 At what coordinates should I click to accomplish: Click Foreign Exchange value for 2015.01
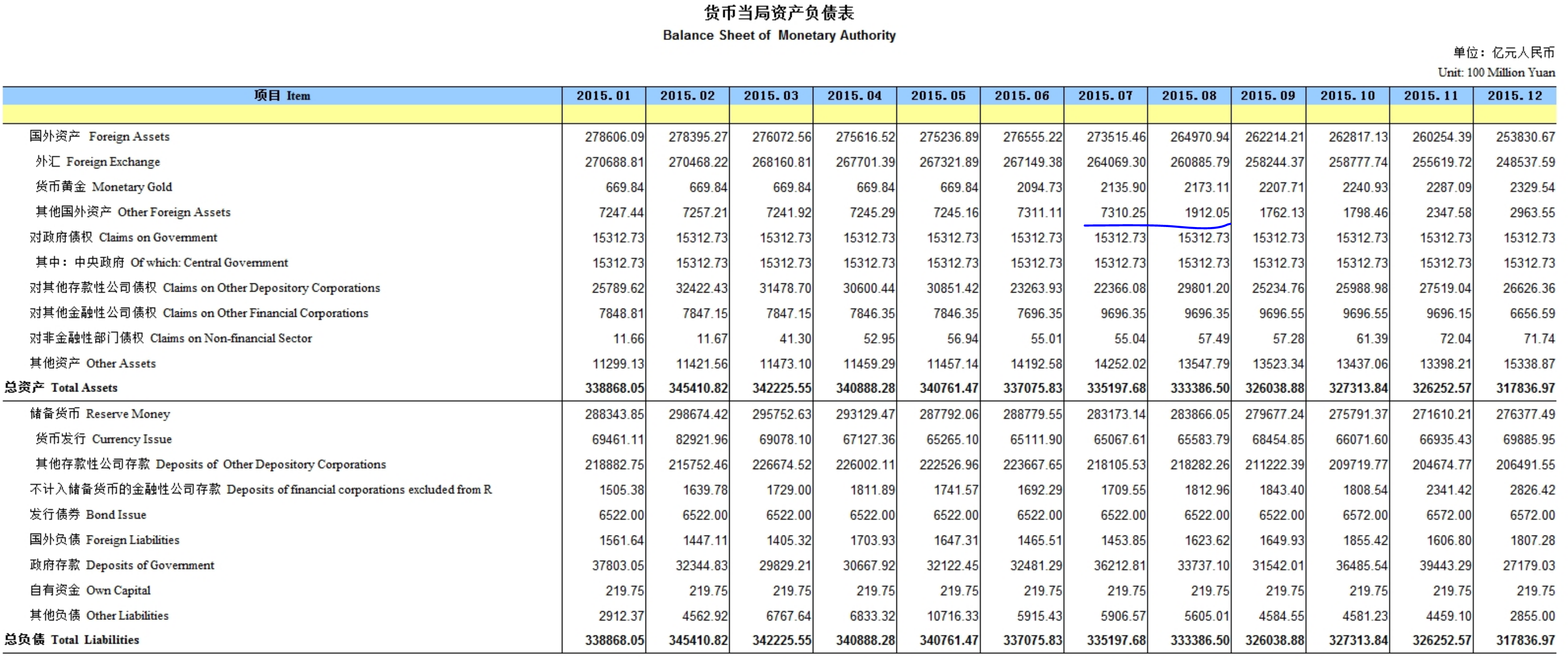(613, 162)
